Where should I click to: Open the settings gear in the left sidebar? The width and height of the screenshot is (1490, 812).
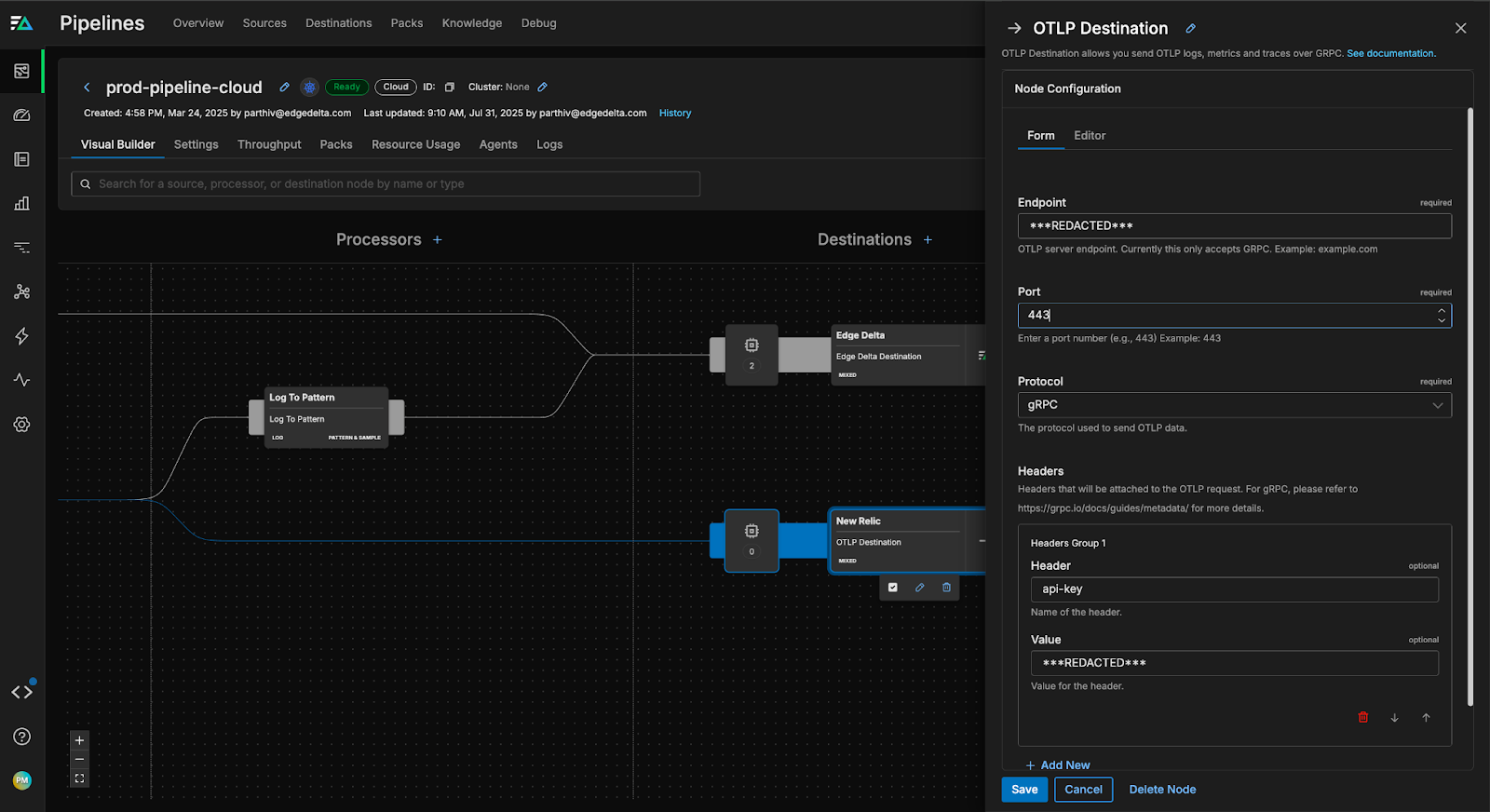[22, 425]
